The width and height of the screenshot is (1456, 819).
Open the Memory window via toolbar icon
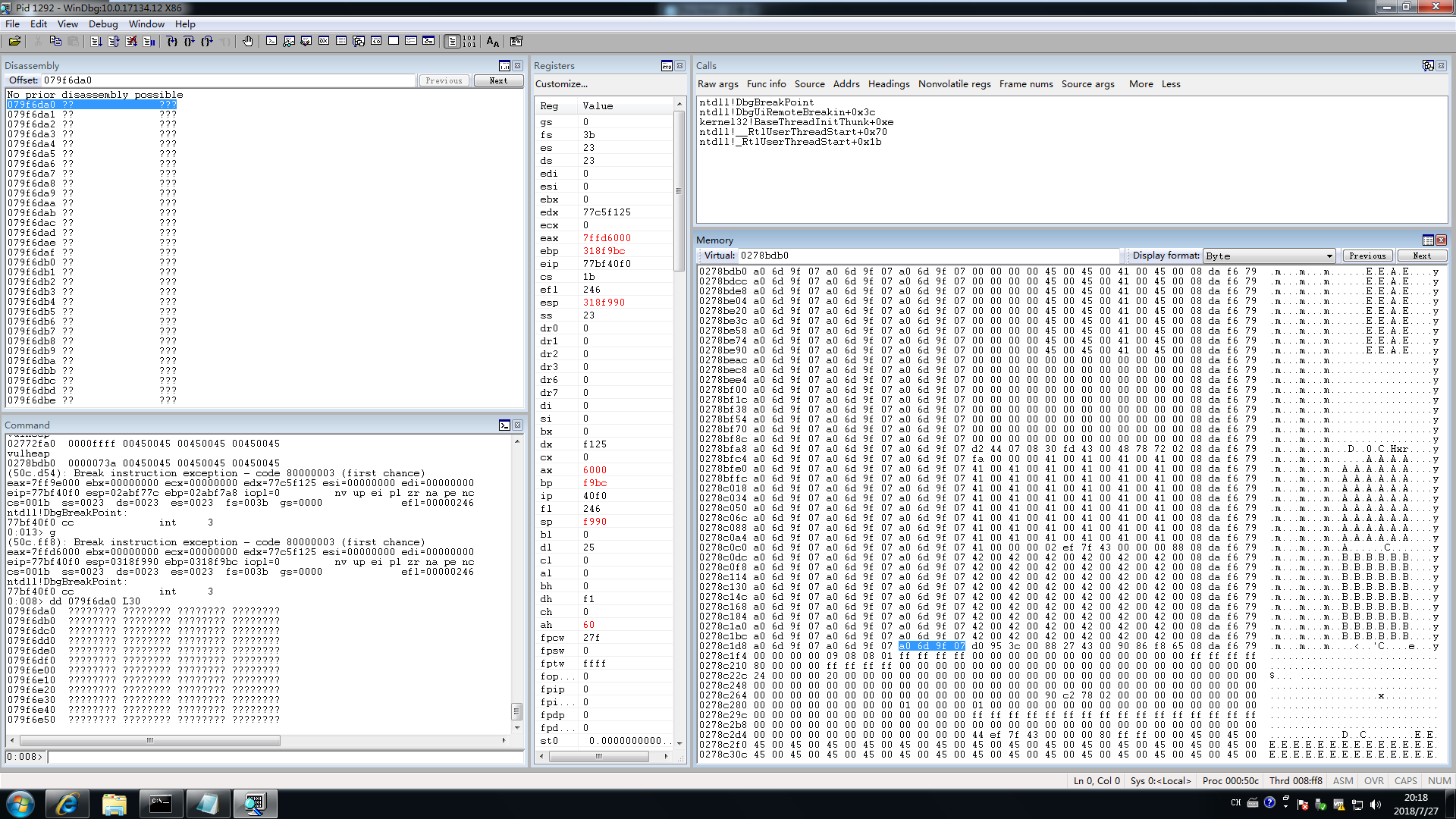tap(341, 41)
